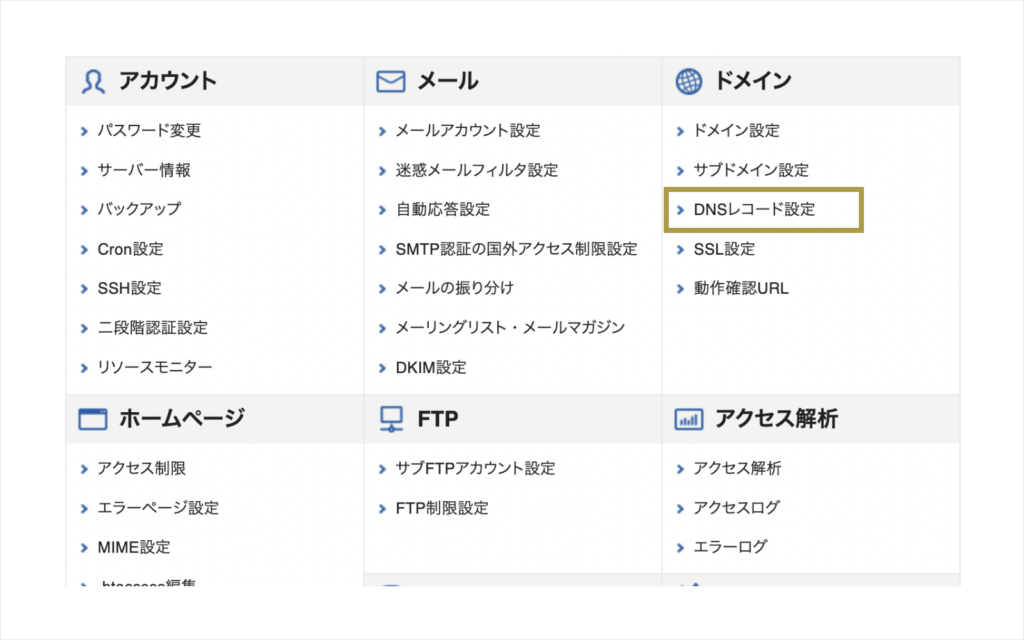Open サブFTPアカウント設定
Viewport: 1024px width, 640px height.
tap(475, 468)
